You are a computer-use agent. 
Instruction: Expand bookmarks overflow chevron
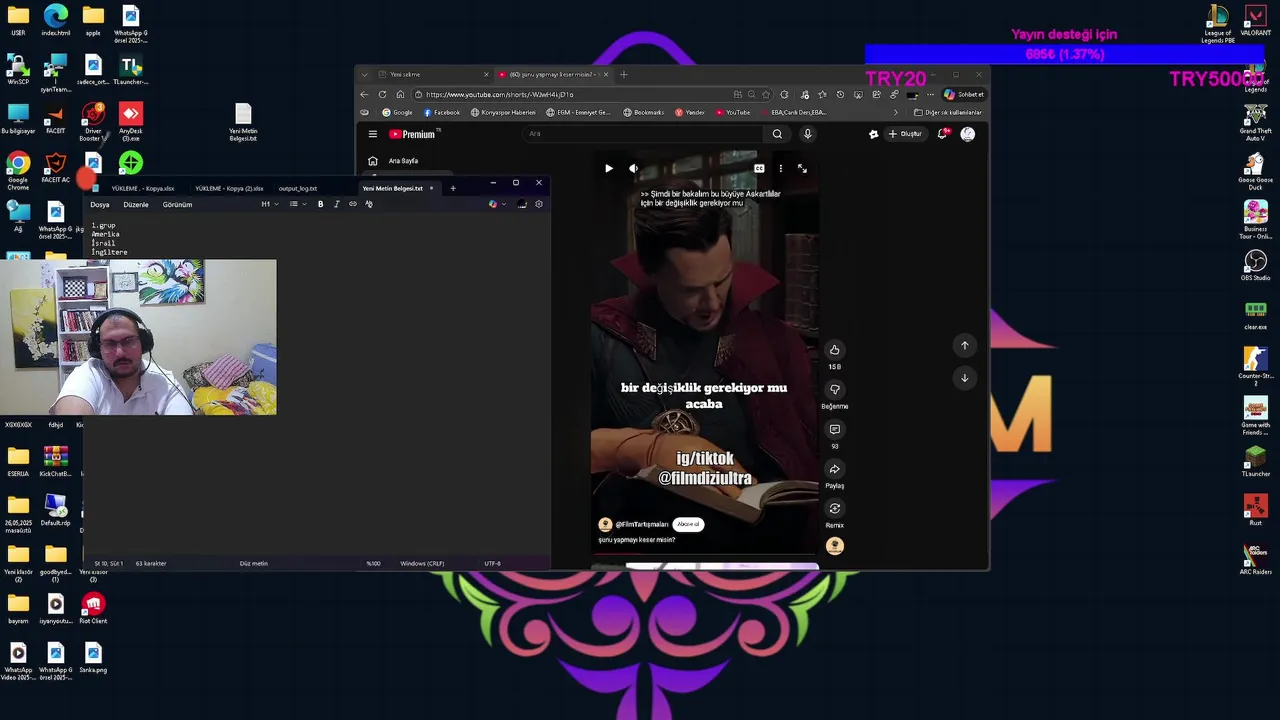coord(896,113)
